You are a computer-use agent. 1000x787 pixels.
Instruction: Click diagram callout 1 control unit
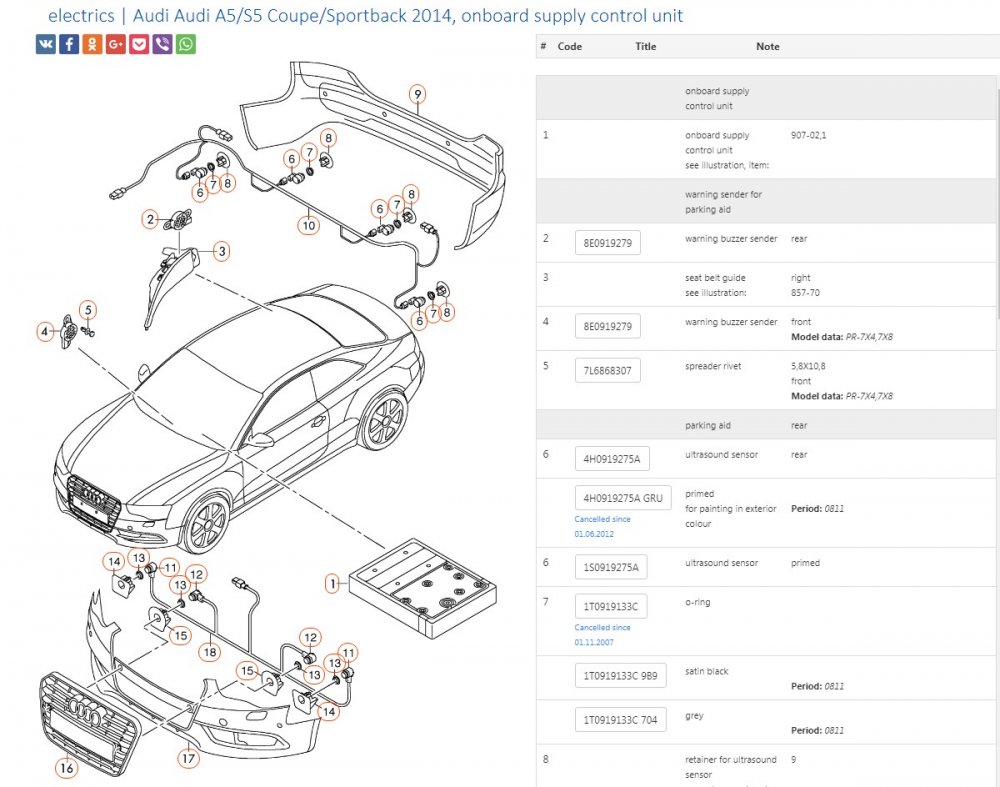[332, 584]
